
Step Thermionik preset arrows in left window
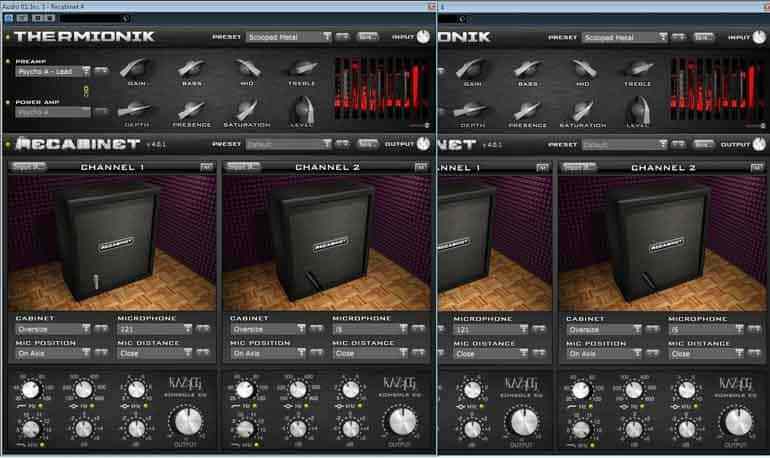coord(342,37)
